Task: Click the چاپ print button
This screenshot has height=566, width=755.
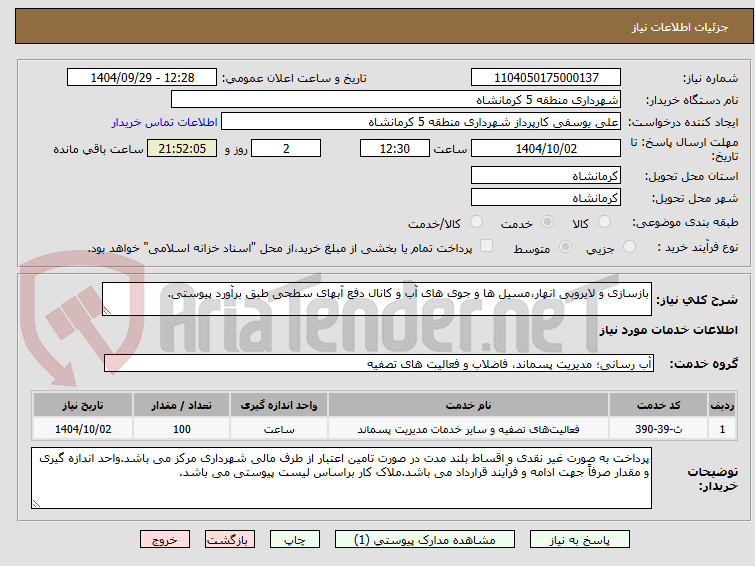Action: tap(295, 540)
